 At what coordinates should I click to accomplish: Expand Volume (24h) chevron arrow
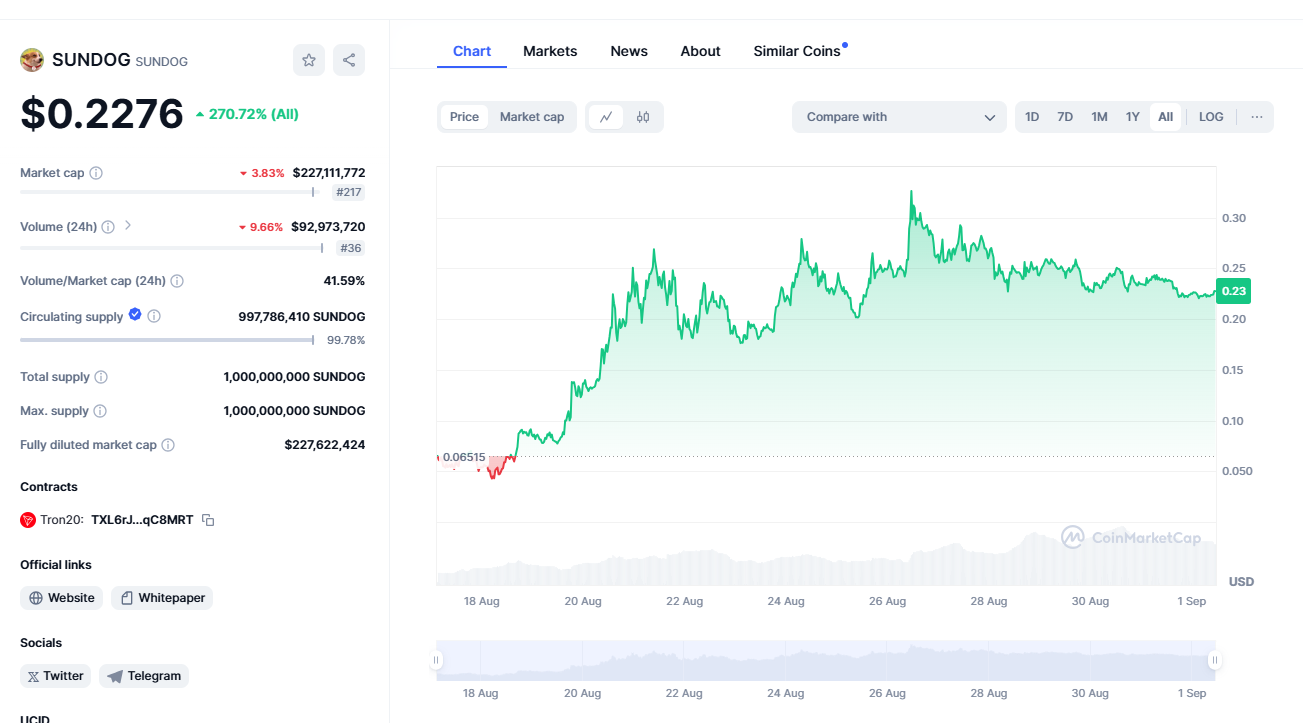coord(128,226)
